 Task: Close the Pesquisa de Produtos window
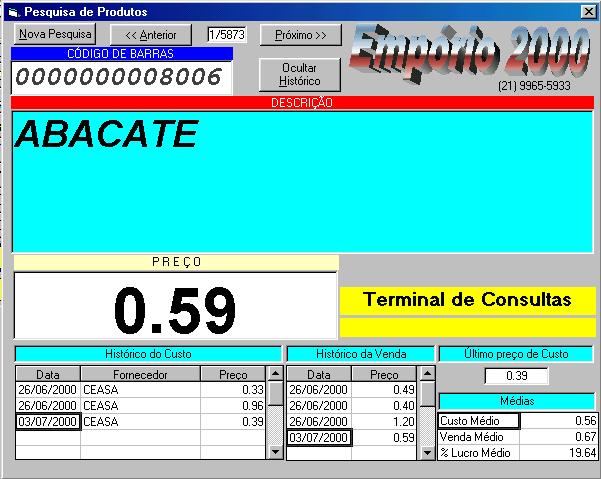pos(587,11)
